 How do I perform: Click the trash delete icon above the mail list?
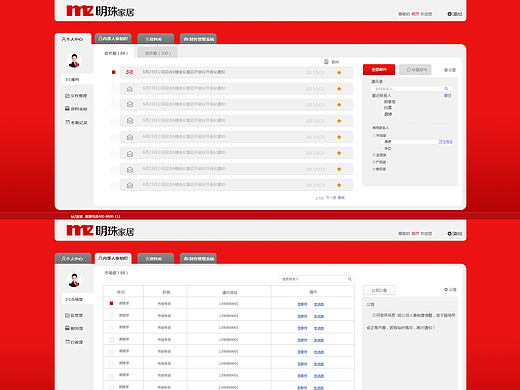[x=326, y=62]
